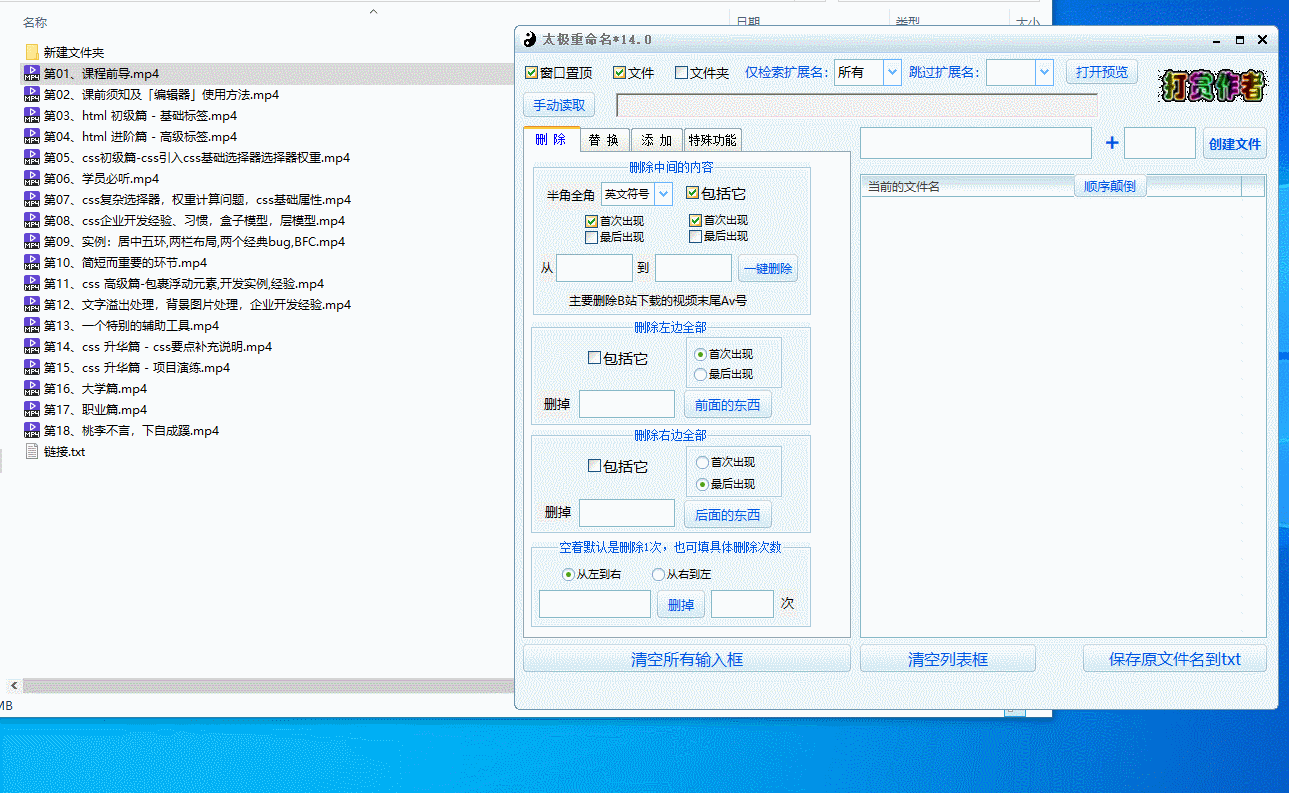Click the 从 start text input field

click(594, 268)
